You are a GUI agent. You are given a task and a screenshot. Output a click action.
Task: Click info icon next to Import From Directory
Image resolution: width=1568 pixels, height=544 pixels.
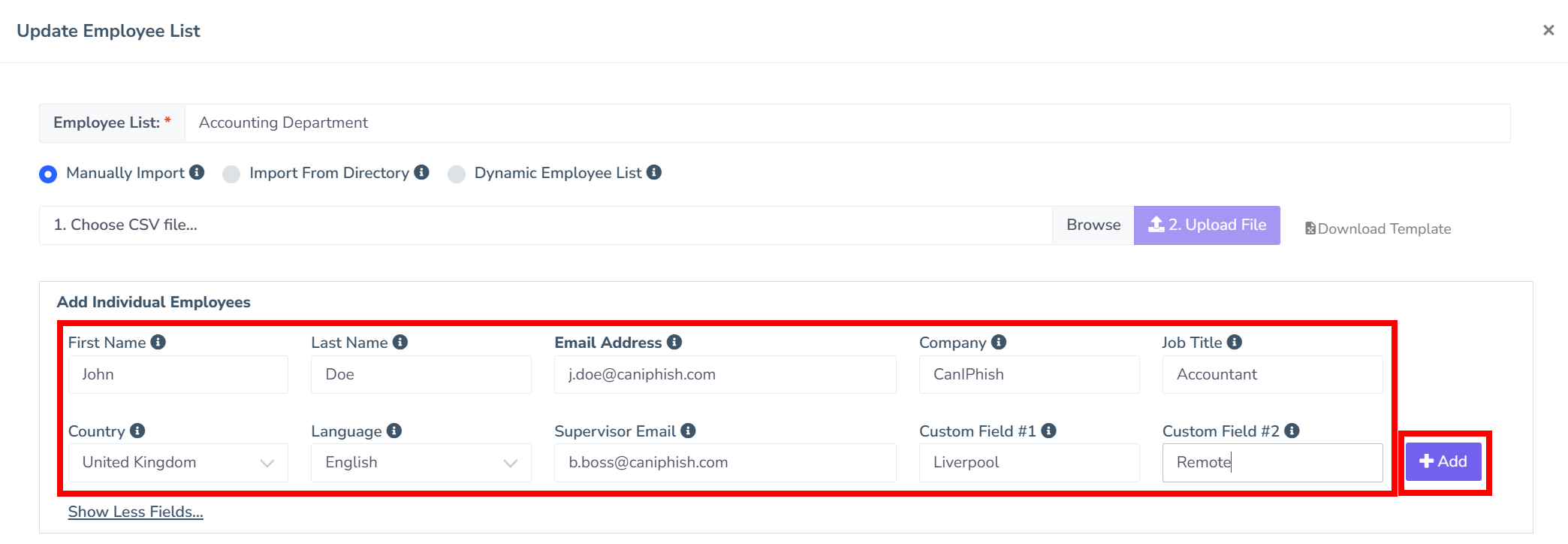(422, 172)
